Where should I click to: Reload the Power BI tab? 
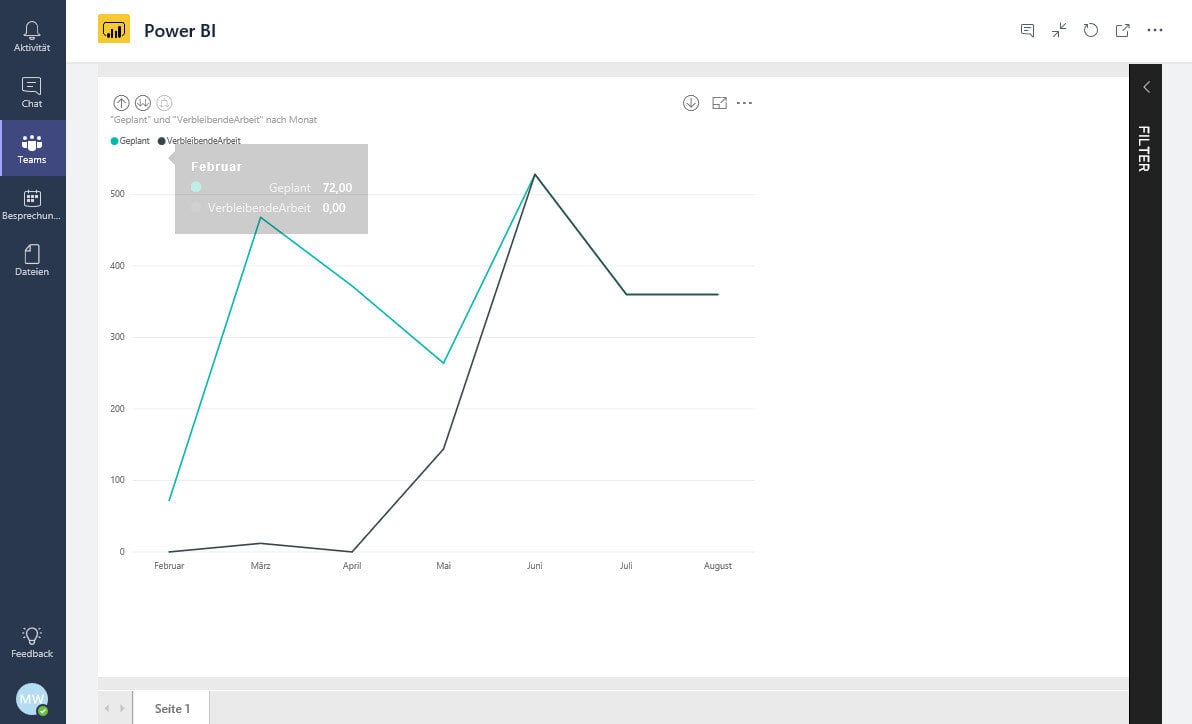1091,30
